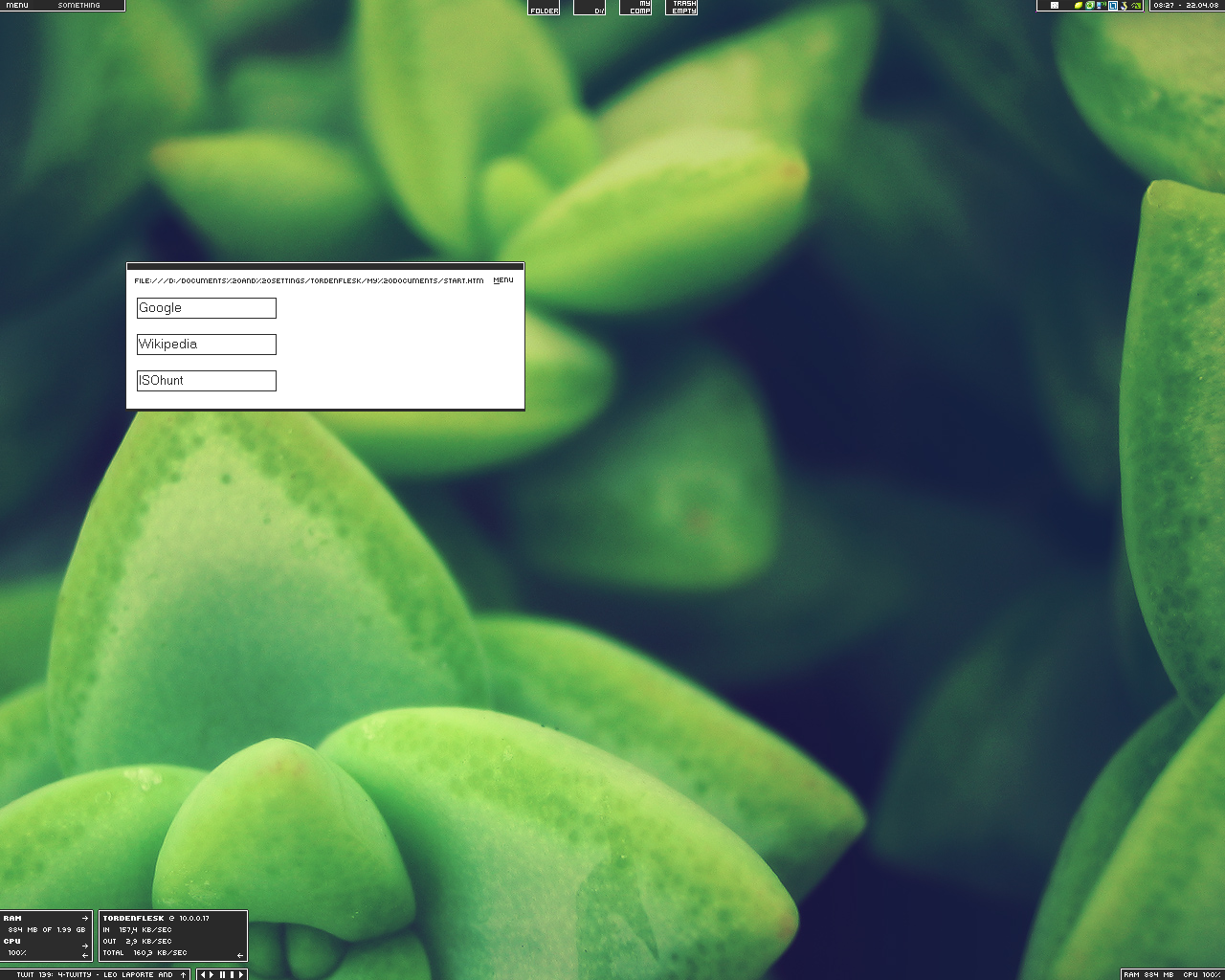Open the Wikipedia link
Image resolution: width=1225 pixels, height=980 pixels.
click(x=207, y=345)
